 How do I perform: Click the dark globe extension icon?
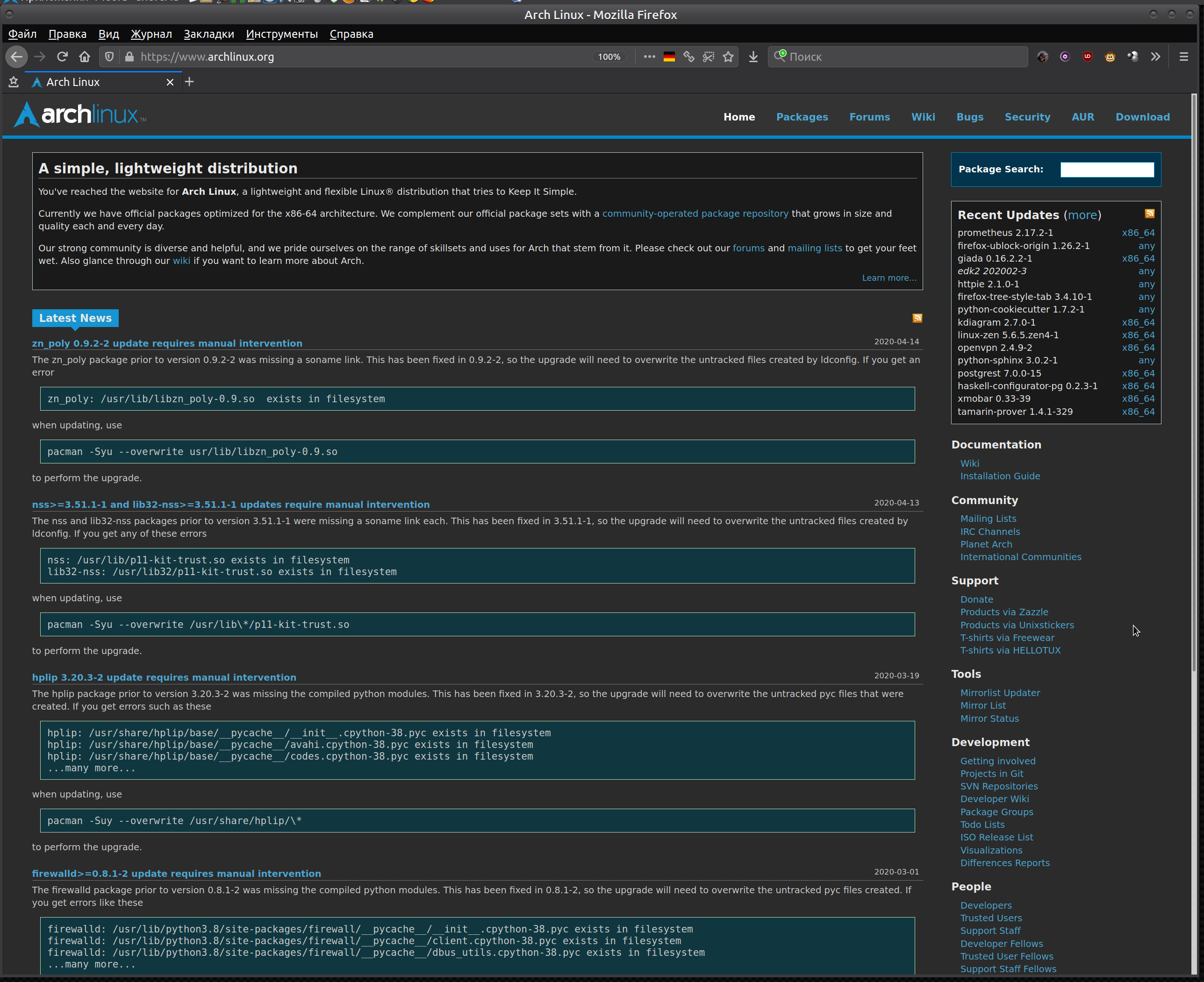tap(1042, 57)
